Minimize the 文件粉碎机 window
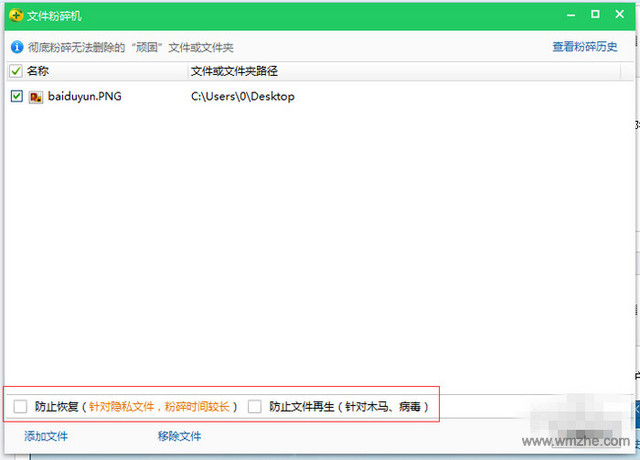This screenshot has height=460, width=640. tap(571, 15)
